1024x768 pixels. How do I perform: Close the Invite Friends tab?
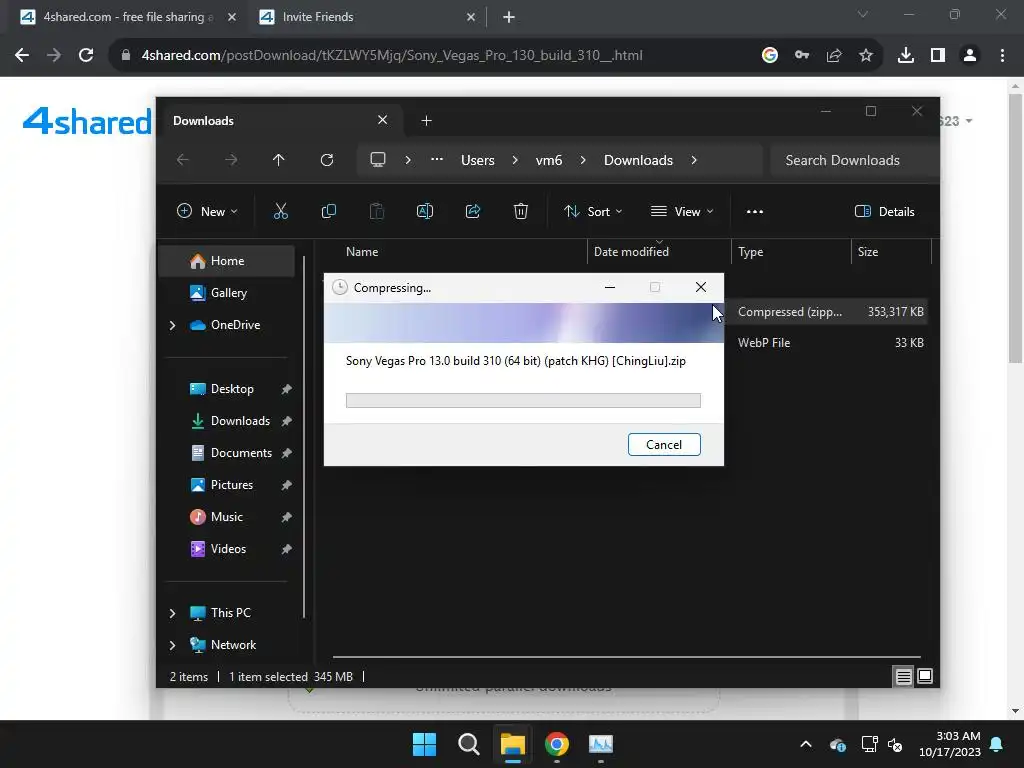pos(471,18)
